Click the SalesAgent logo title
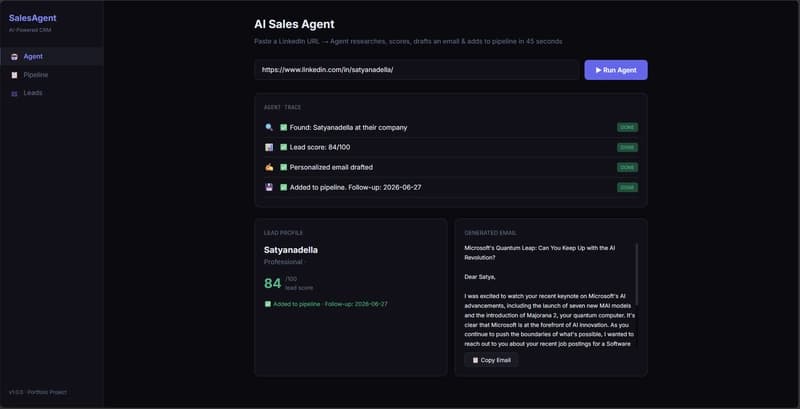Image resolution: width=800 pixels, height=409 pixels. pyautogui.click(x=33, y=18)
